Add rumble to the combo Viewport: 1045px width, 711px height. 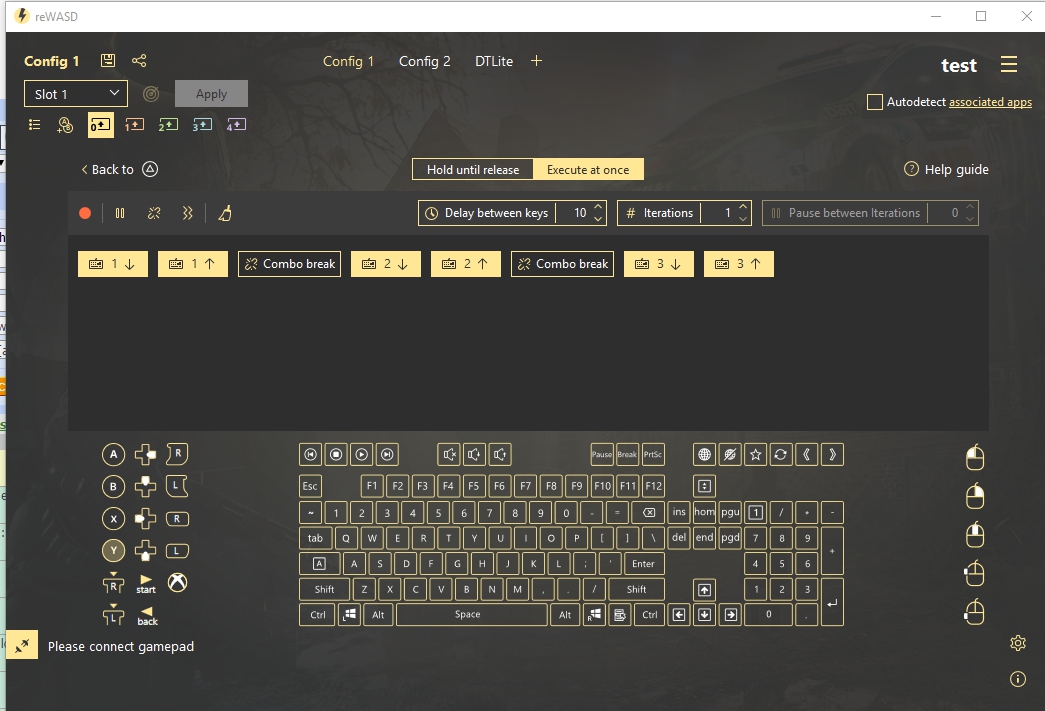click(x=188, y=213)
